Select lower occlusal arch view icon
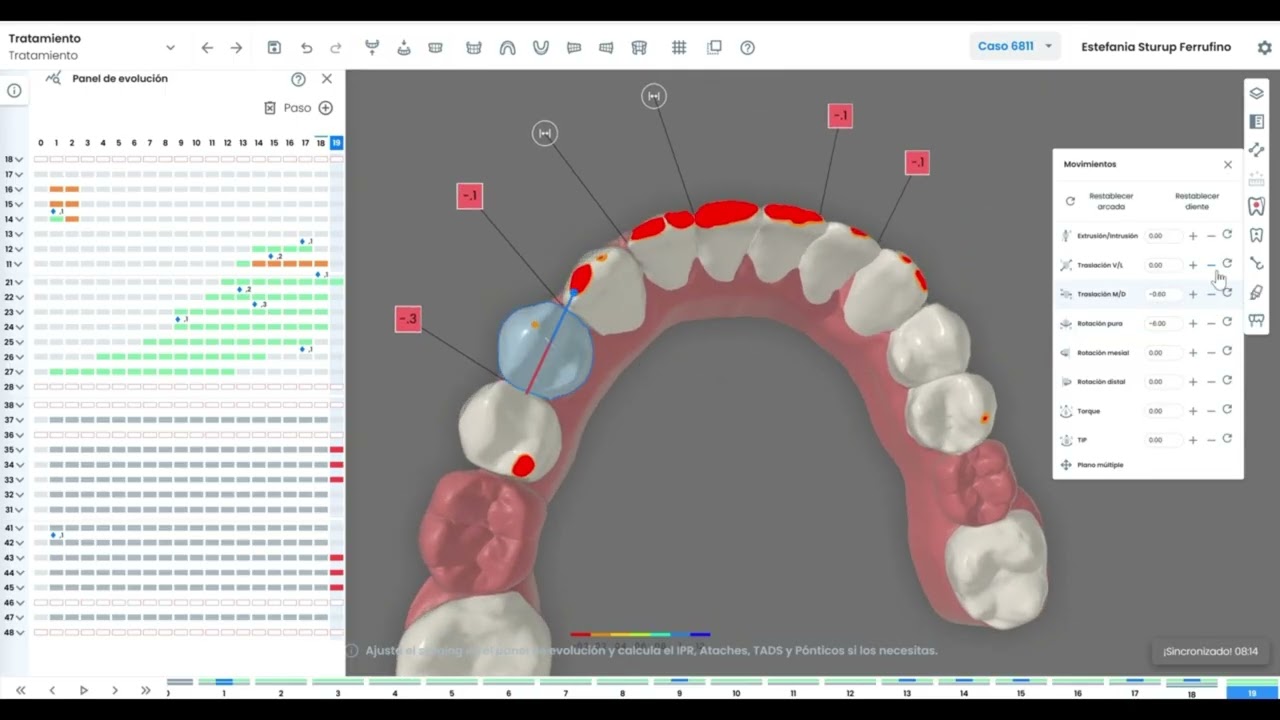Viewport: 1280px width, 720px height. tap(541, 47)
